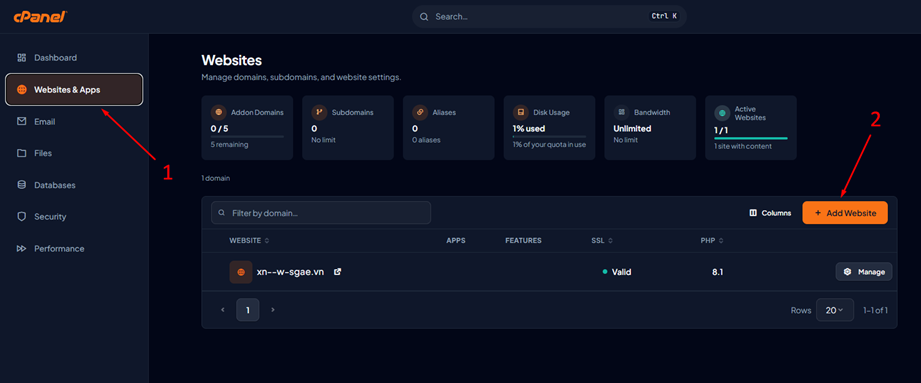The width and height of the screenshot is (921, 383).
Task: Go to next page arrow
Action: [273, 310]
